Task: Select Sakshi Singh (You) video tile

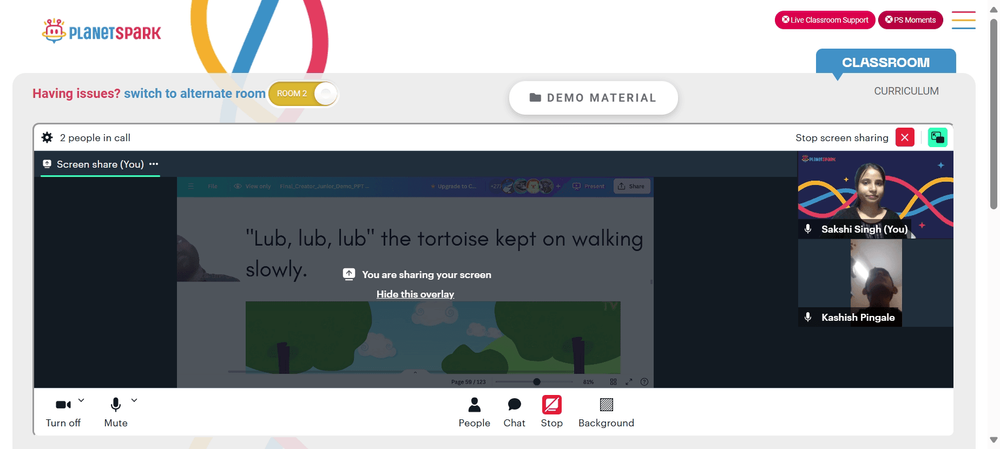Action: (x=876, y=195)
